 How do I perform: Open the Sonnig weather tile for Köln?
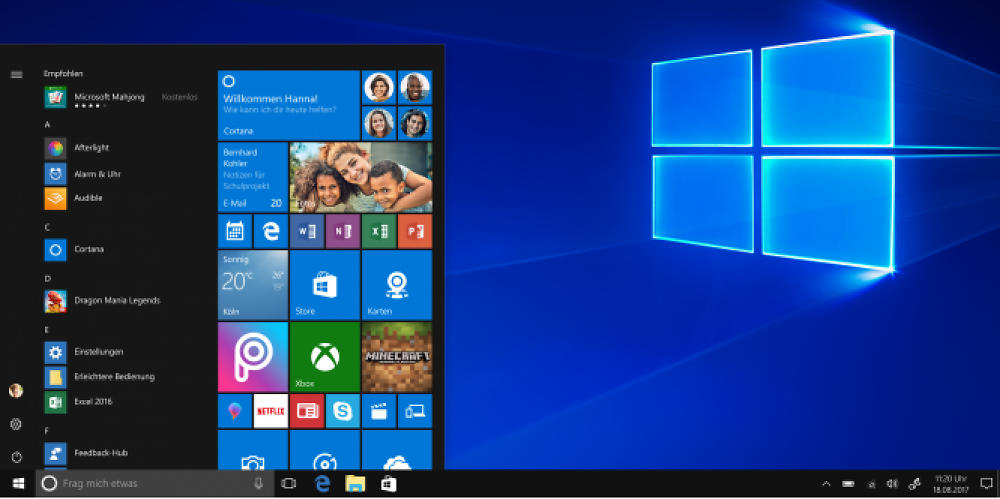[253, 285]
